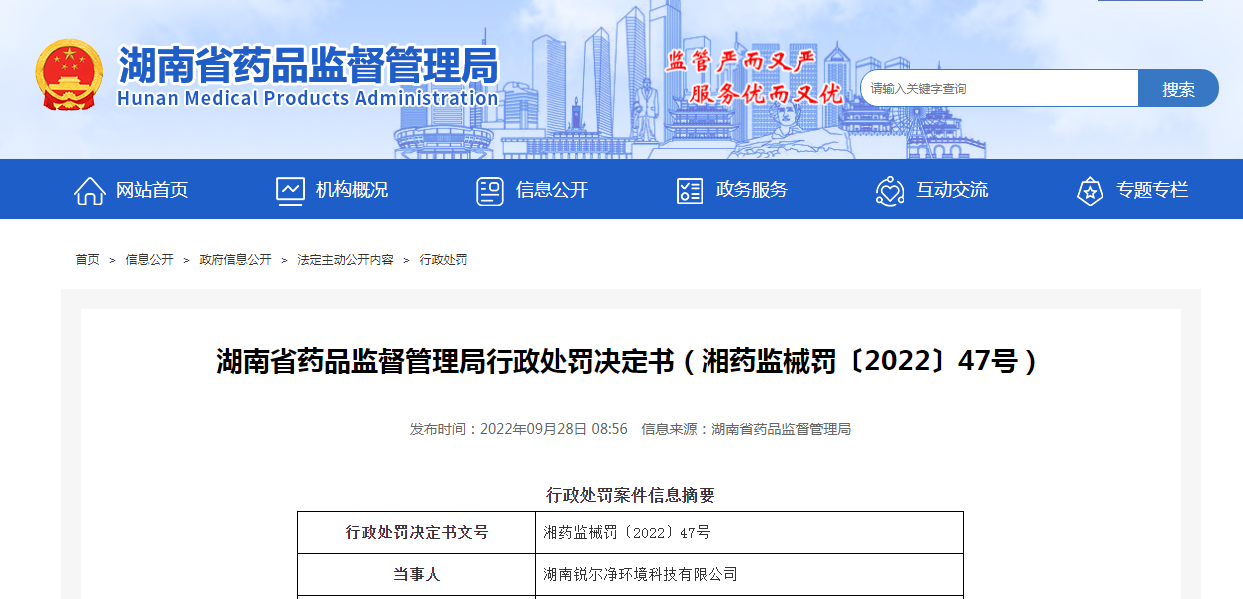
Task: Click the table cell 湘药监械罚〔2022〕47号
Action: [750, 532]
